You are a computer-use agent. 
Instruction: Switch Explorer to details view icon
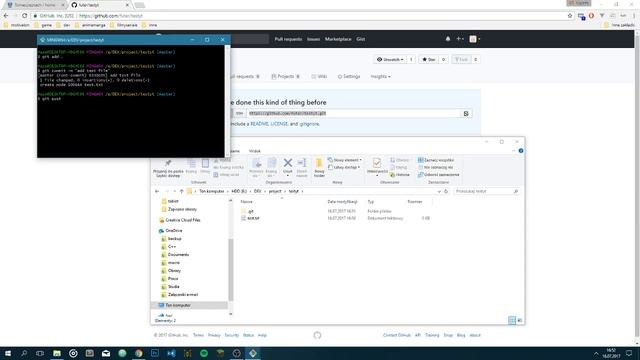tap(512, 320)
